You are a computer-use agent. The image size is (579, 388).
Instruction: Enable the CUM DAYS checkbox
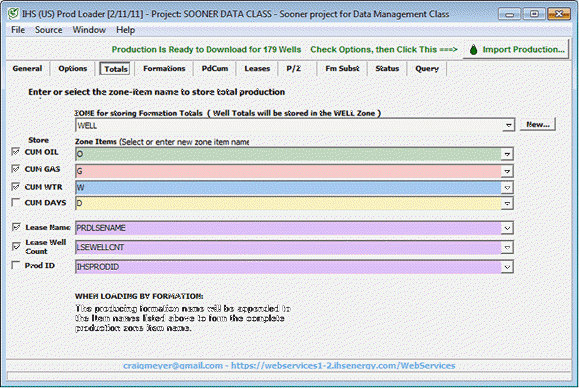tap(16, 202)
